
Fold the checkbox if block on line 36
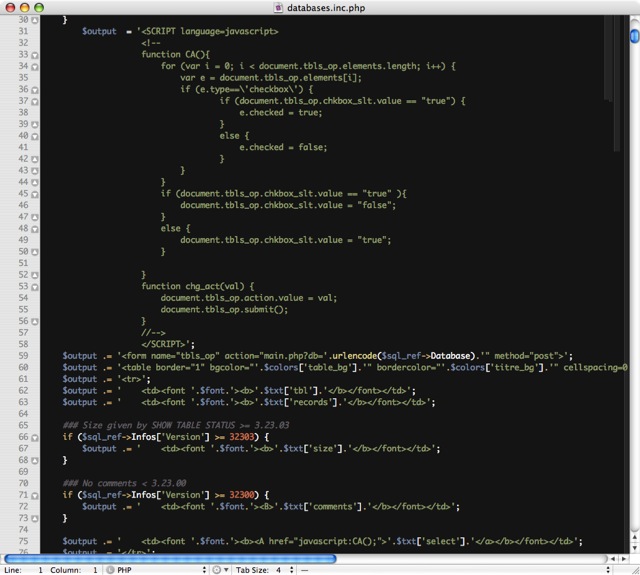[x=35, y=90]
